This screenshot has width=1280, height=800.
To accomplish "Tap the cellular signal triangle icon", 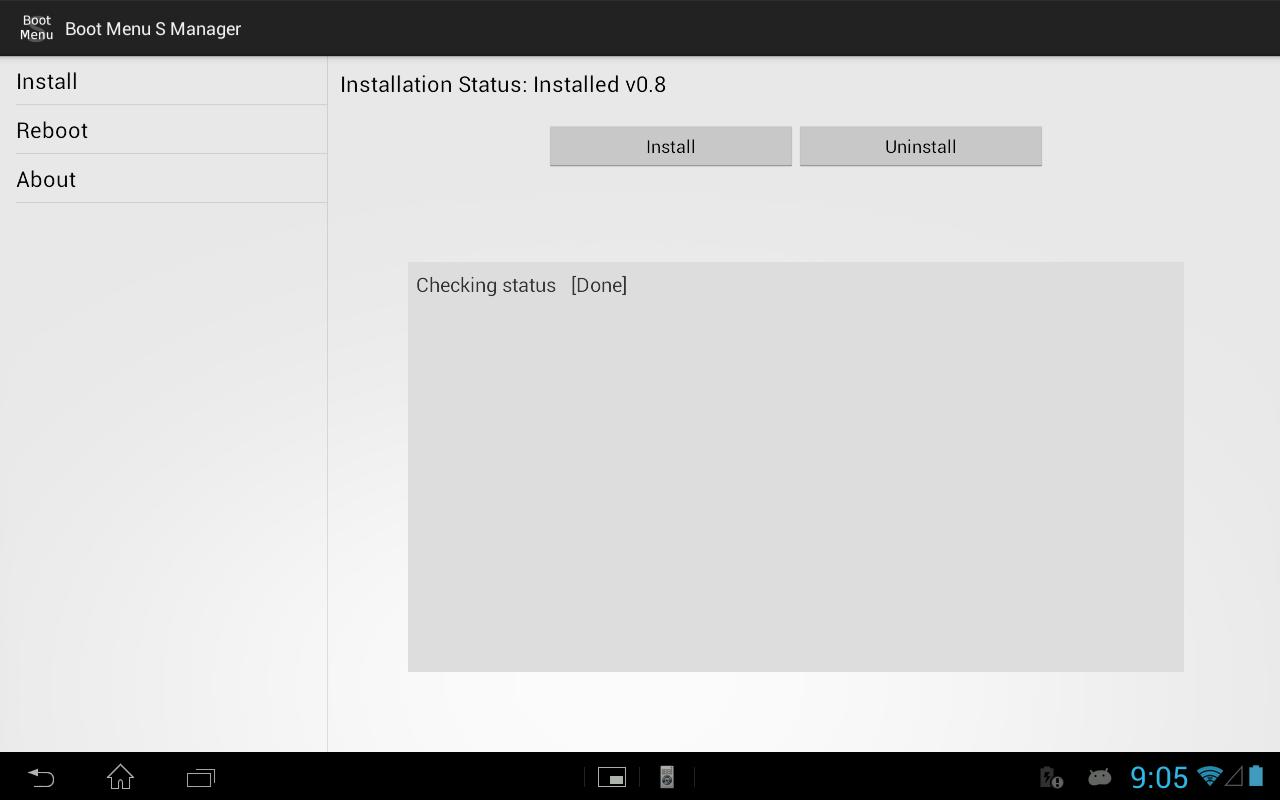I will (1233, 777).
